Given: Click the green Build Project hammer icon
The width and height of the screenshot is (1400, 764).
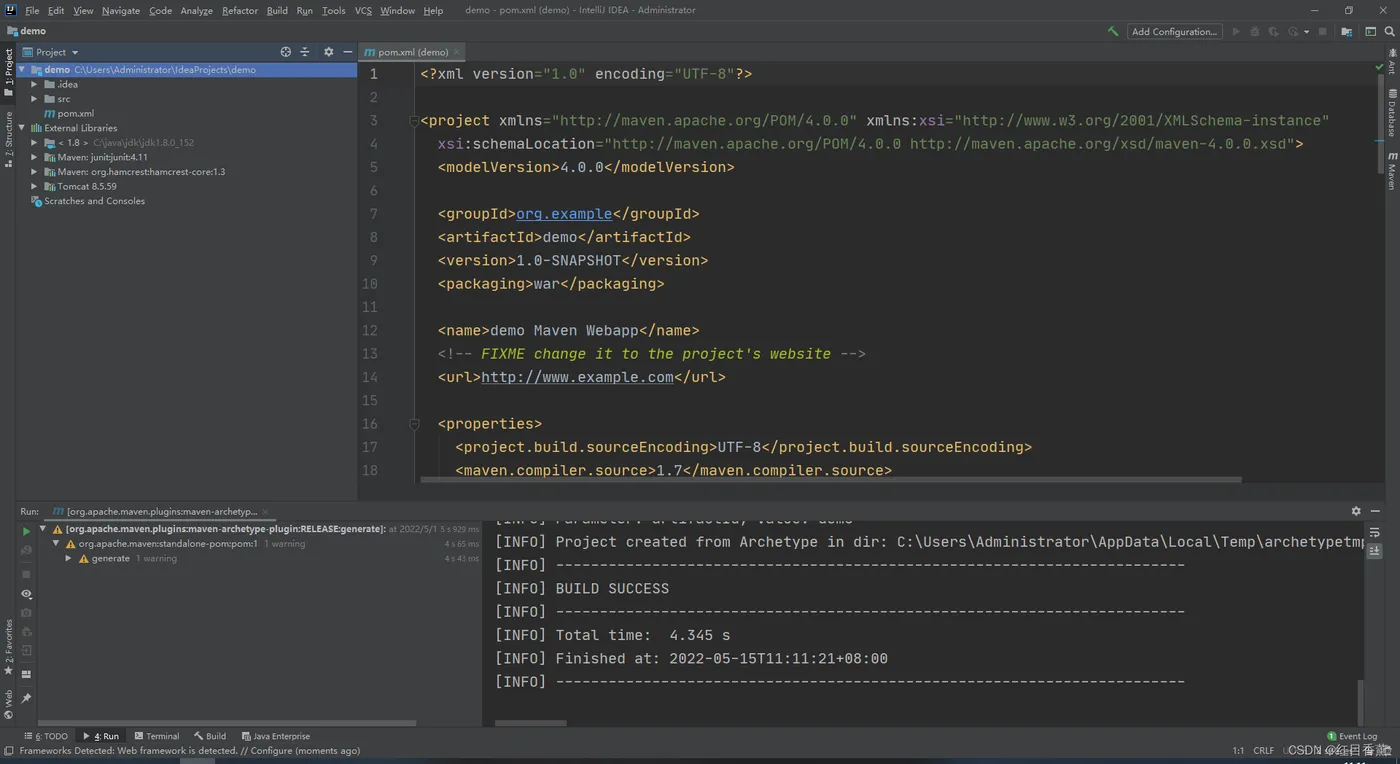Looking at the screenshot, I should [x=1113, y=31].
